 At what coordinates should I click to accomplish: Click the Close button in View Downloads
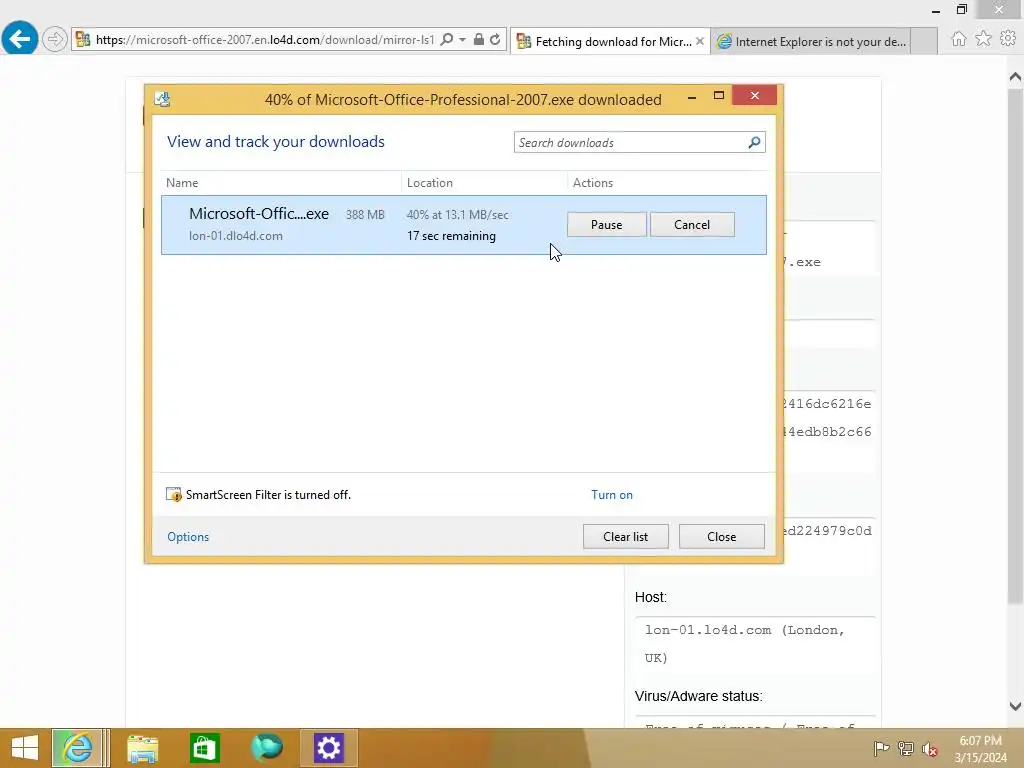[x=722, y=537]
